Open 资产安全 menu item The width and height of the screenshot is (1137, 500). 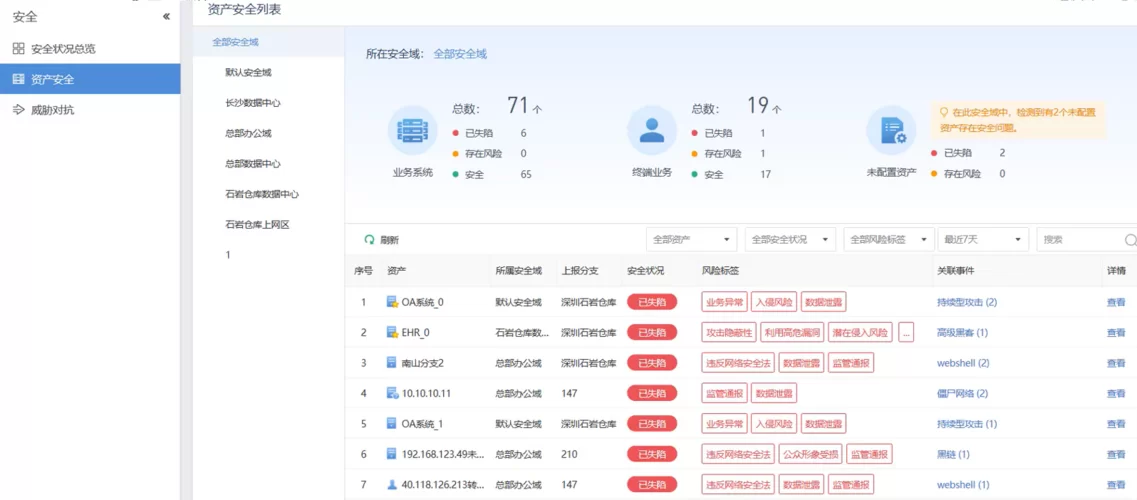(x=90, y=79)
